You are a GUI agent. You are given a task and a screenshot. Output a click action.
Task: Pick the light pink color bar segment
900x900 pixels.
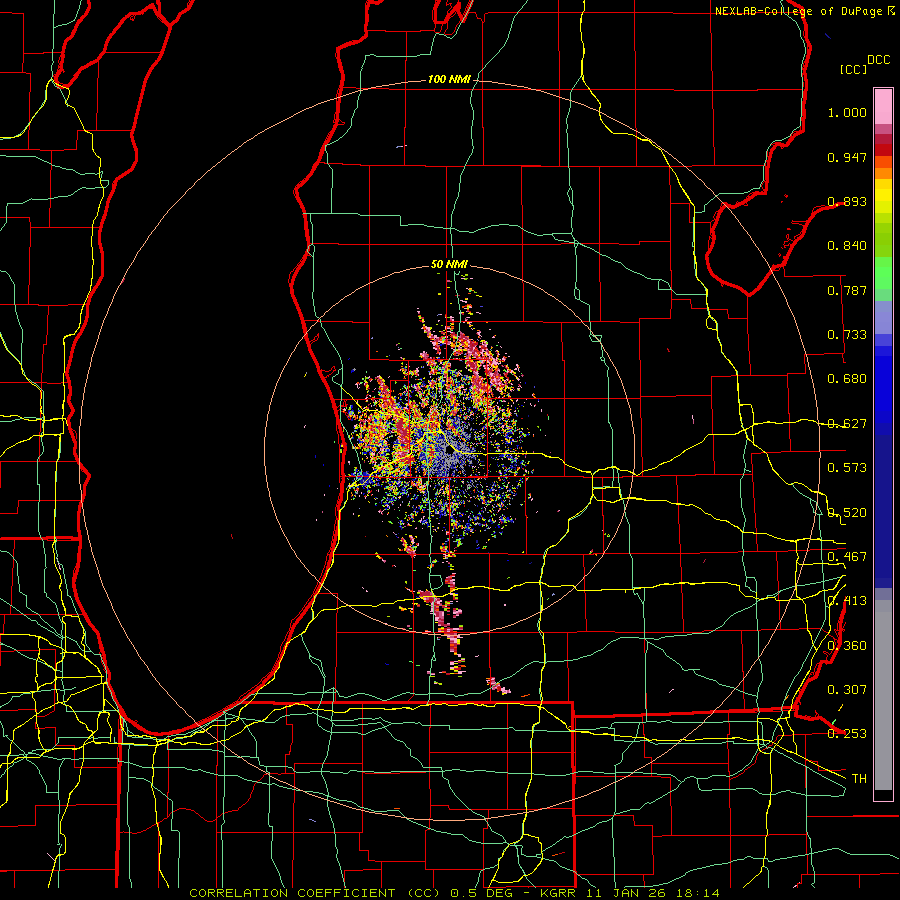883,106
